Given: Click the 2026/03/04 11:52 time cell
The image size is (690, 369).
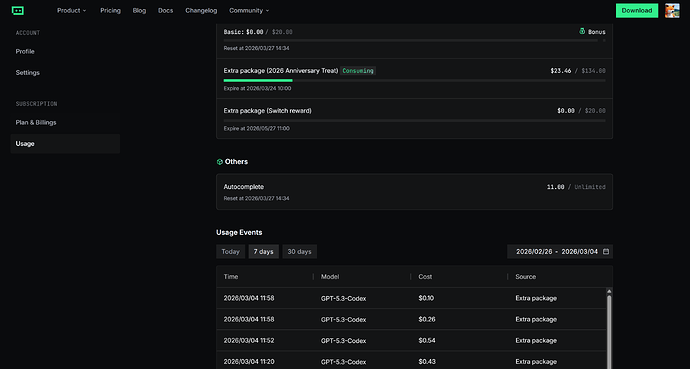Looking at the screenshot, I should click(x=249, y=340).
